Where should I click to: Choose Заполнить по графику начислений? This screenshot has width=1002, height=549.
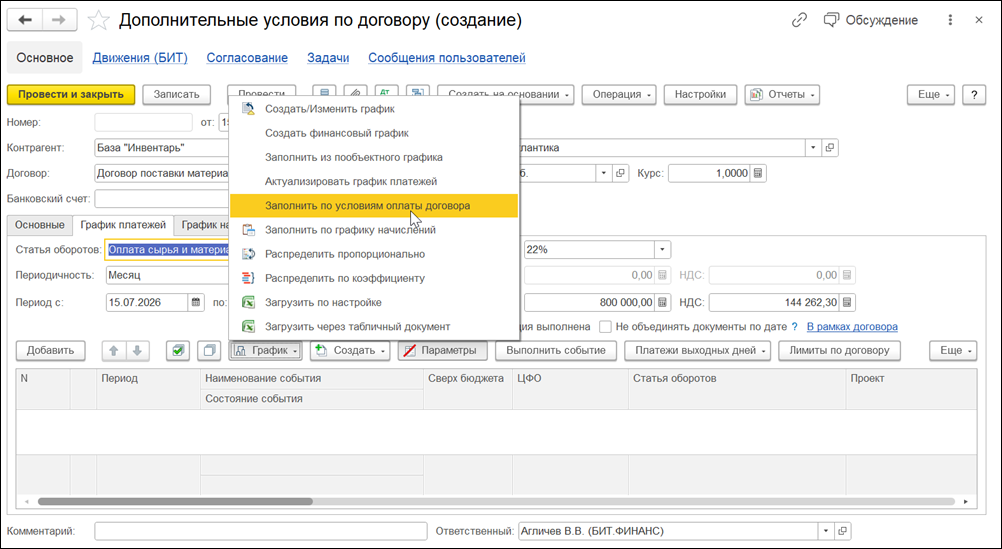374,230
